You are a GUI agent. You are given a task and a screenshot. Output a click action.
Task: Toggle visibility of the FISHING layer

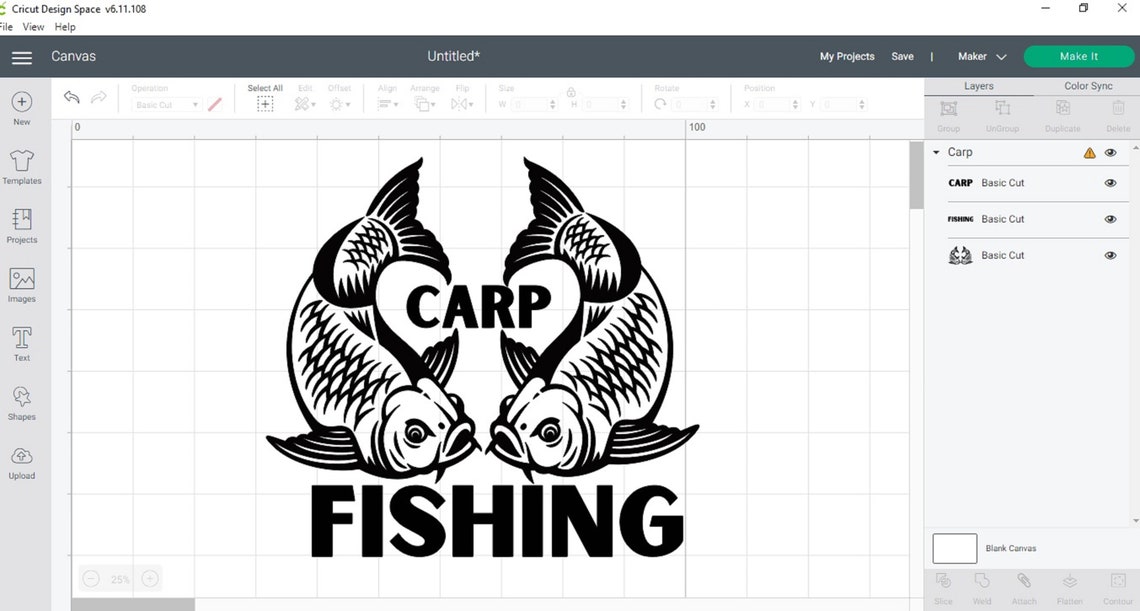tap(1110, 219)
